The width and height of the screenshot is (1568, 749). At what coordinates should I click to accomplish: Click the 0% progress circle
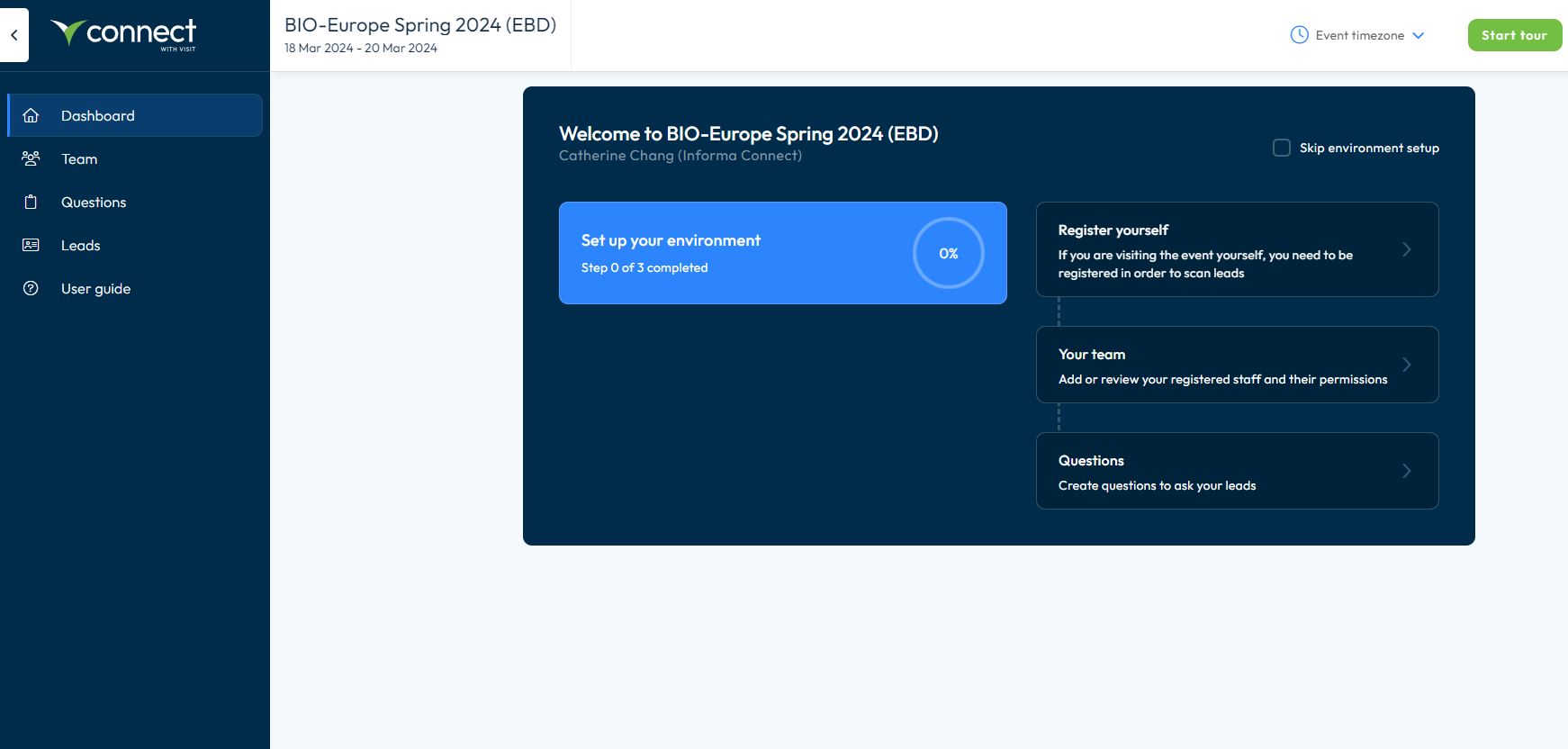point(948,253)
